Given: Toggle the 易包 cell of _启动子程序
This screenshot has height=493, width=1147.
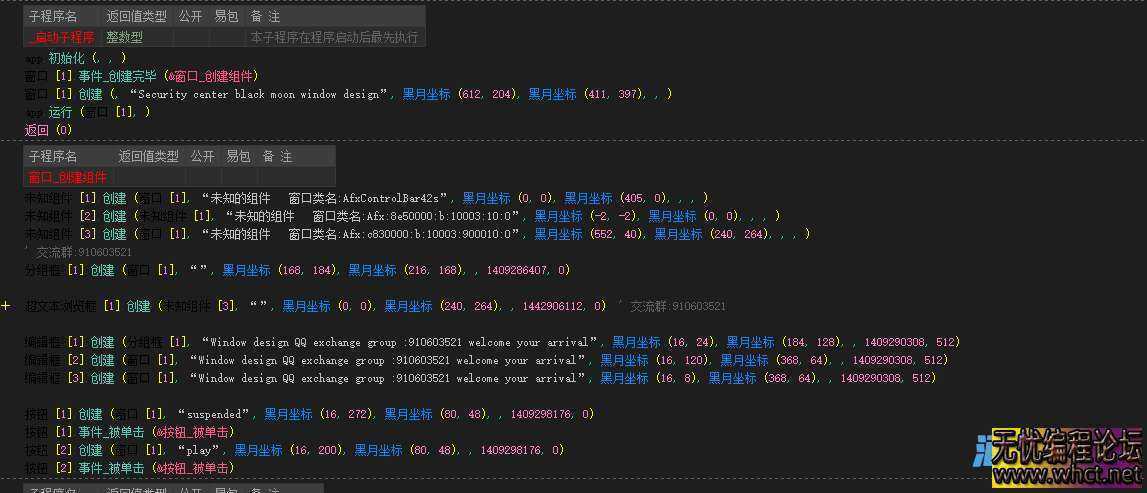Looking at the screenshot, I should [226, 37].
